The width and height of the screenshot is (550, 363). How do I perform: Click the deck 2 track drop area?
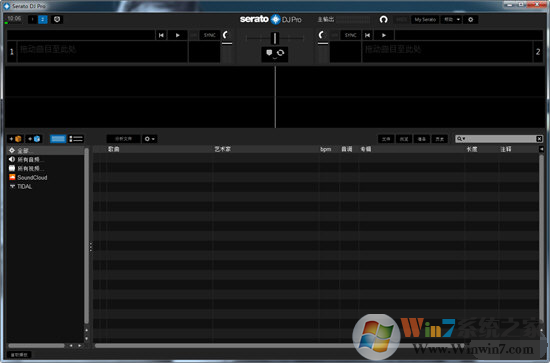[x=447, y=52]
